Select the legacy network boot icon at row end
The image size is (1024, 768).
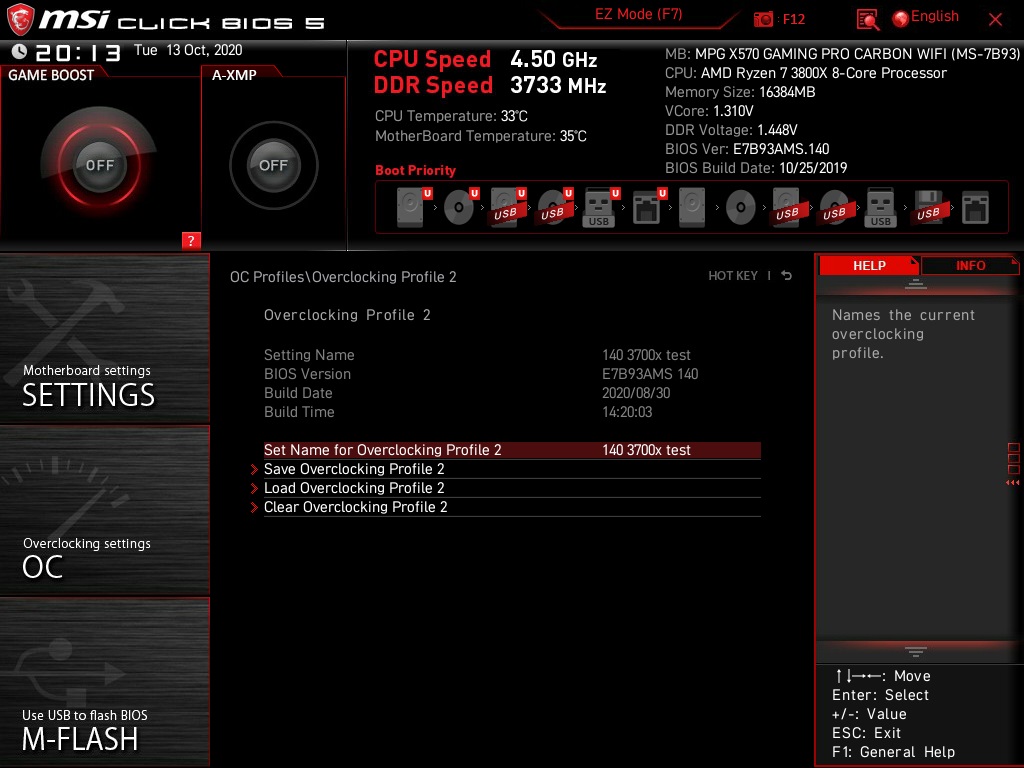[975, 207]
